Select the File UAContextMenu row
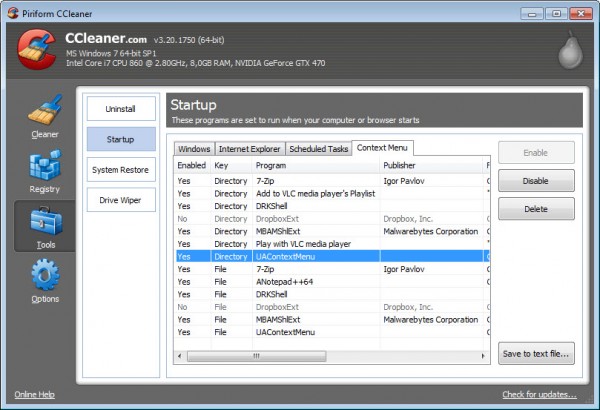Screen dimensions: 600x410 (332, 332)
